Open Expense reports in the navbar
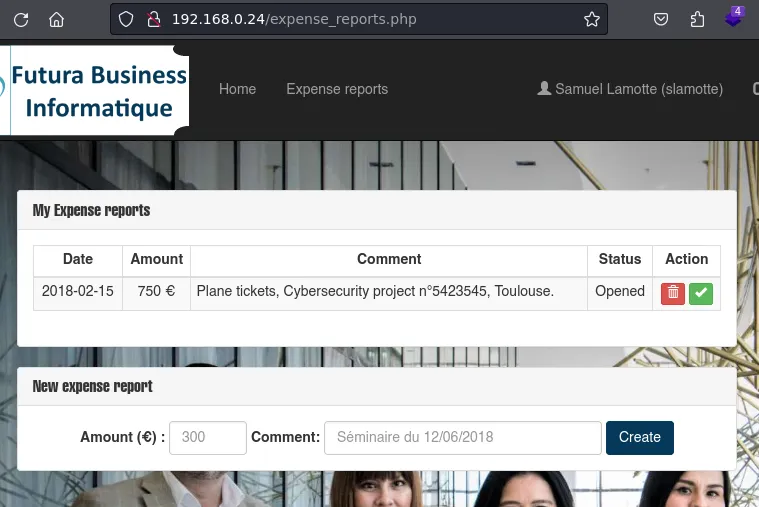759x507 pixels. pyautogui.click(x=337, y=89)
